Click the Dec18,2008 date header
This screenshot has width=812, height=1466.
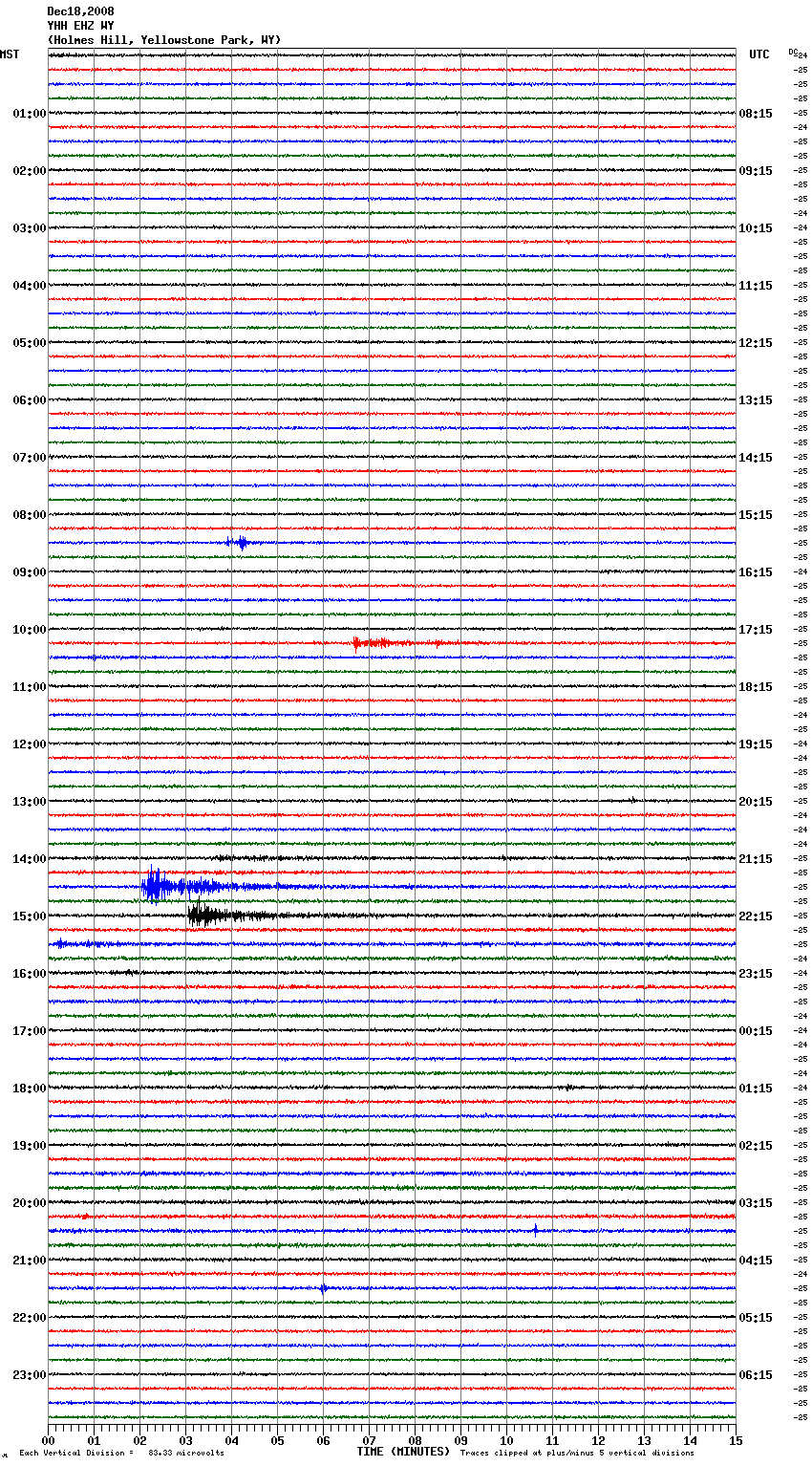tap(80, 11)
